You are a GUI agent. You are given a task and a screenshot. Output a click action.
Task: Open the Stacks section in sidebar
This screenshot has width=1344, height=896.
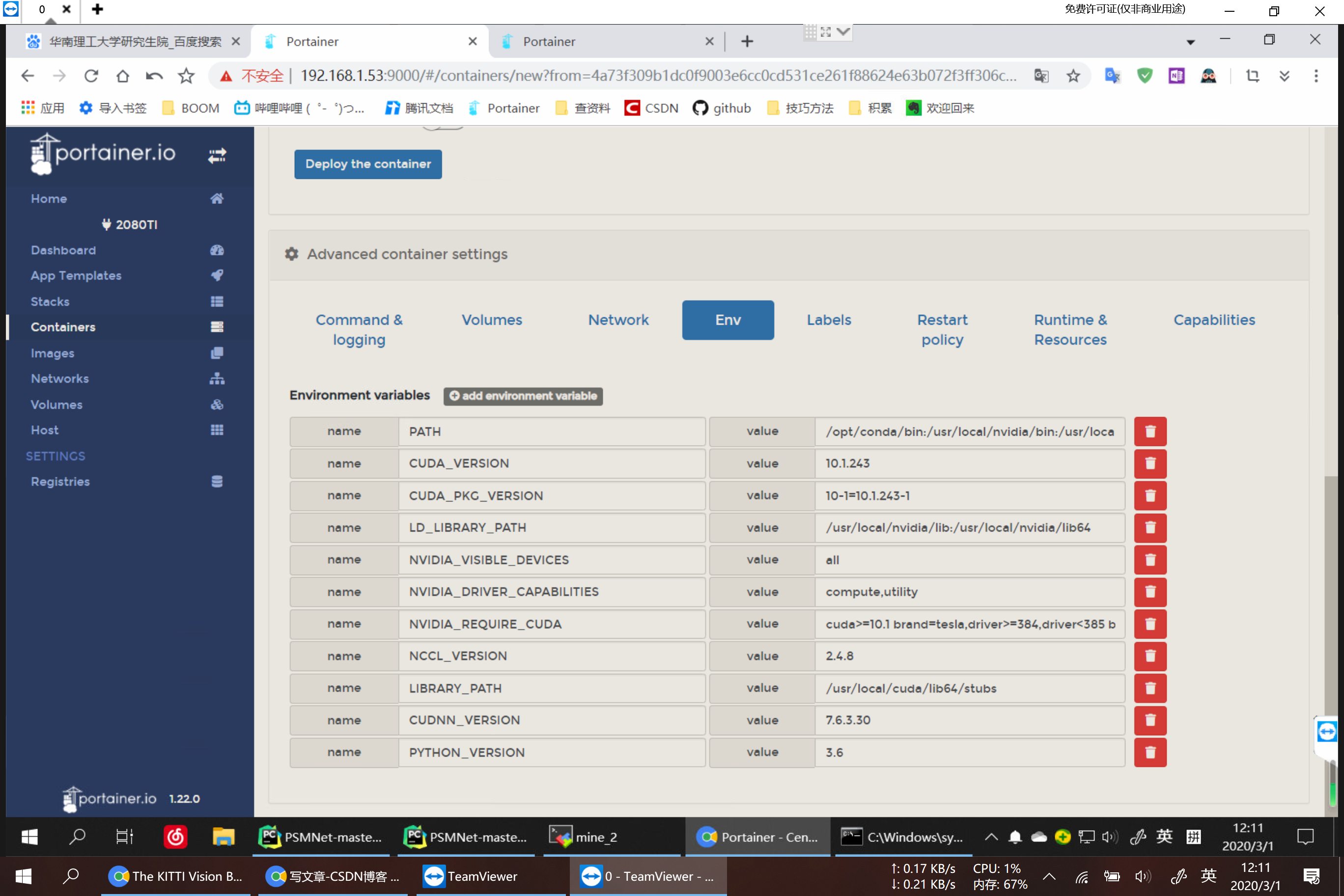pos(49,301)
